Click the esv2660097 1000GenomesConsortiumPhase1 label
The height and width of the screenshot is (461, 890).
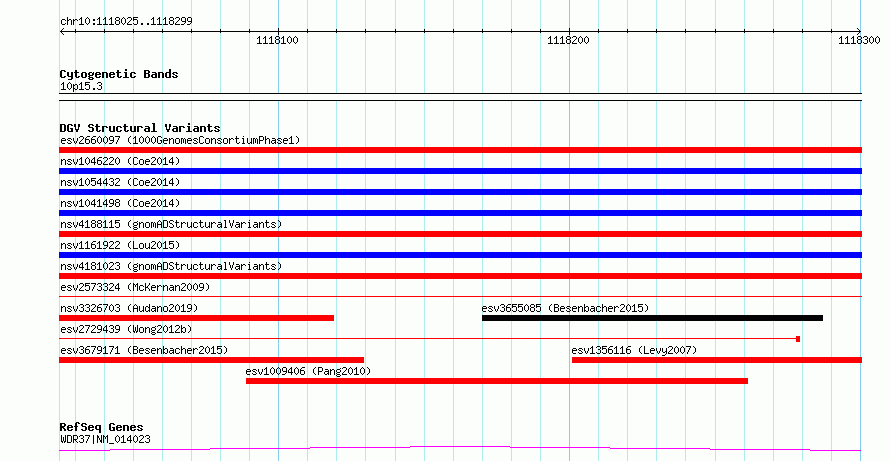tap(180, 140)
